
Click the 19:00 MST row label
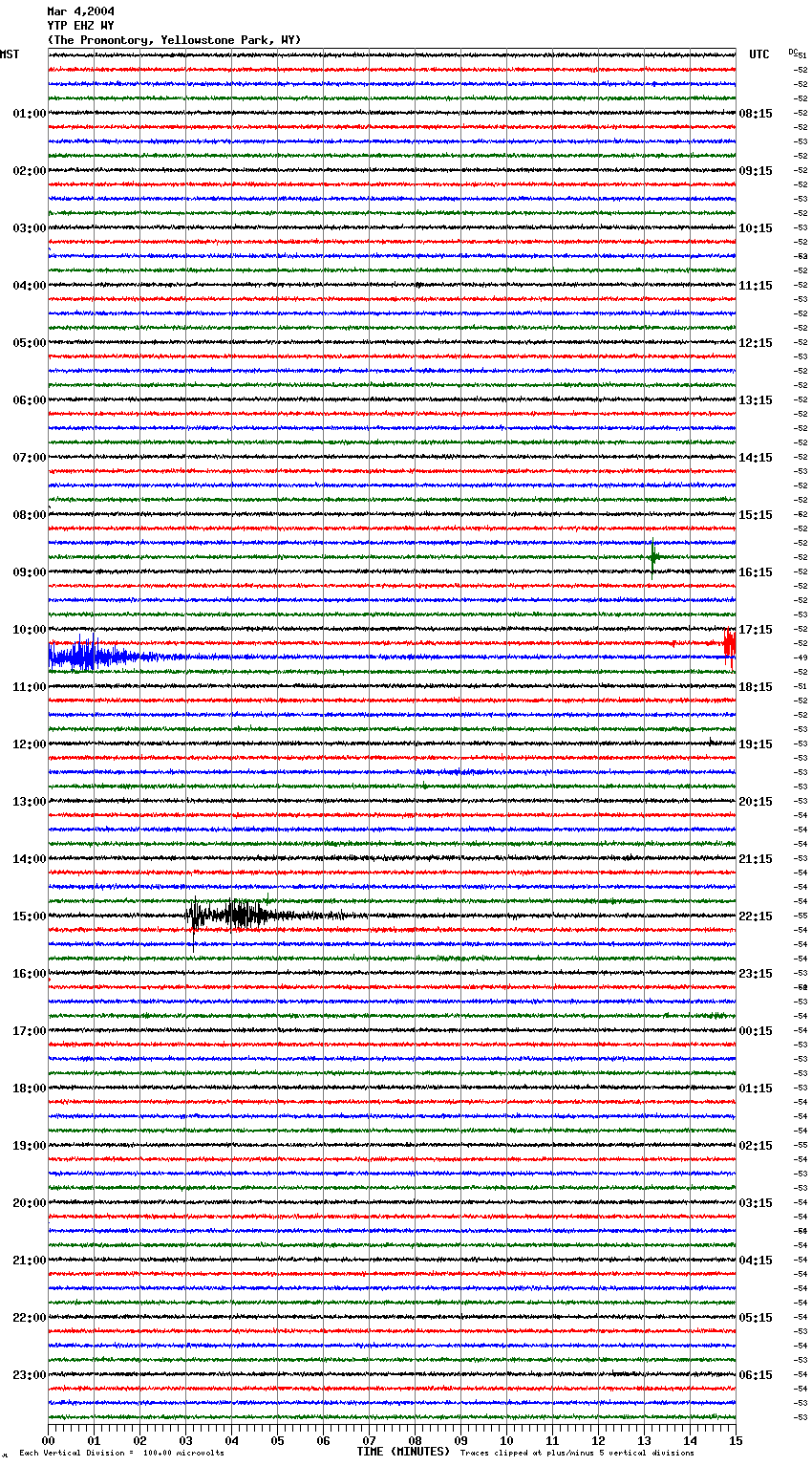tap(30, 1146)
